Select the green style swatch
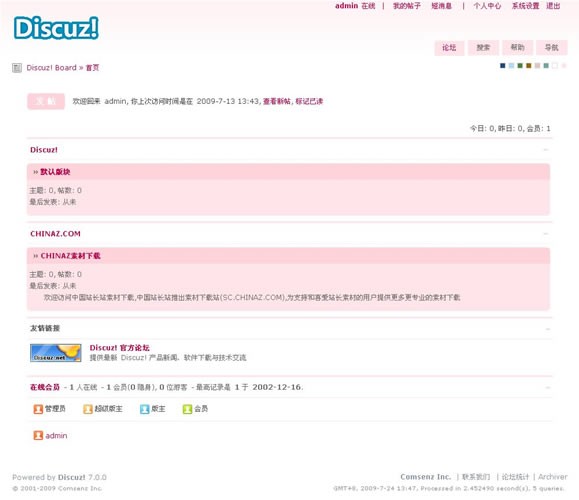Image resolution: width=579 pixels, height=500 pixels. point(520,66)
